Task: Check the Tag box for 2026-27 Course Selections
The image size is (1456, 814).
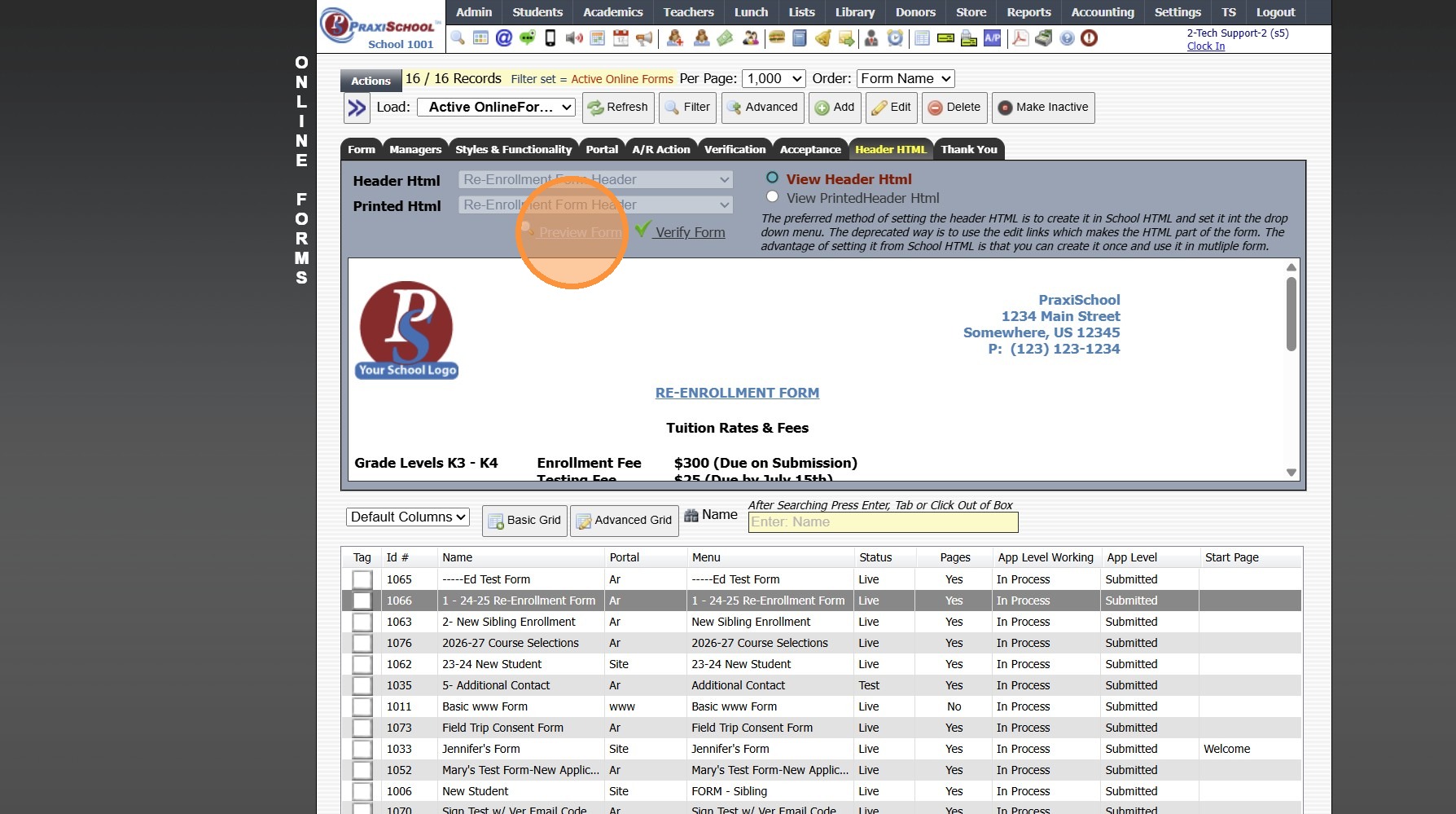Action: tap(362, 643)
